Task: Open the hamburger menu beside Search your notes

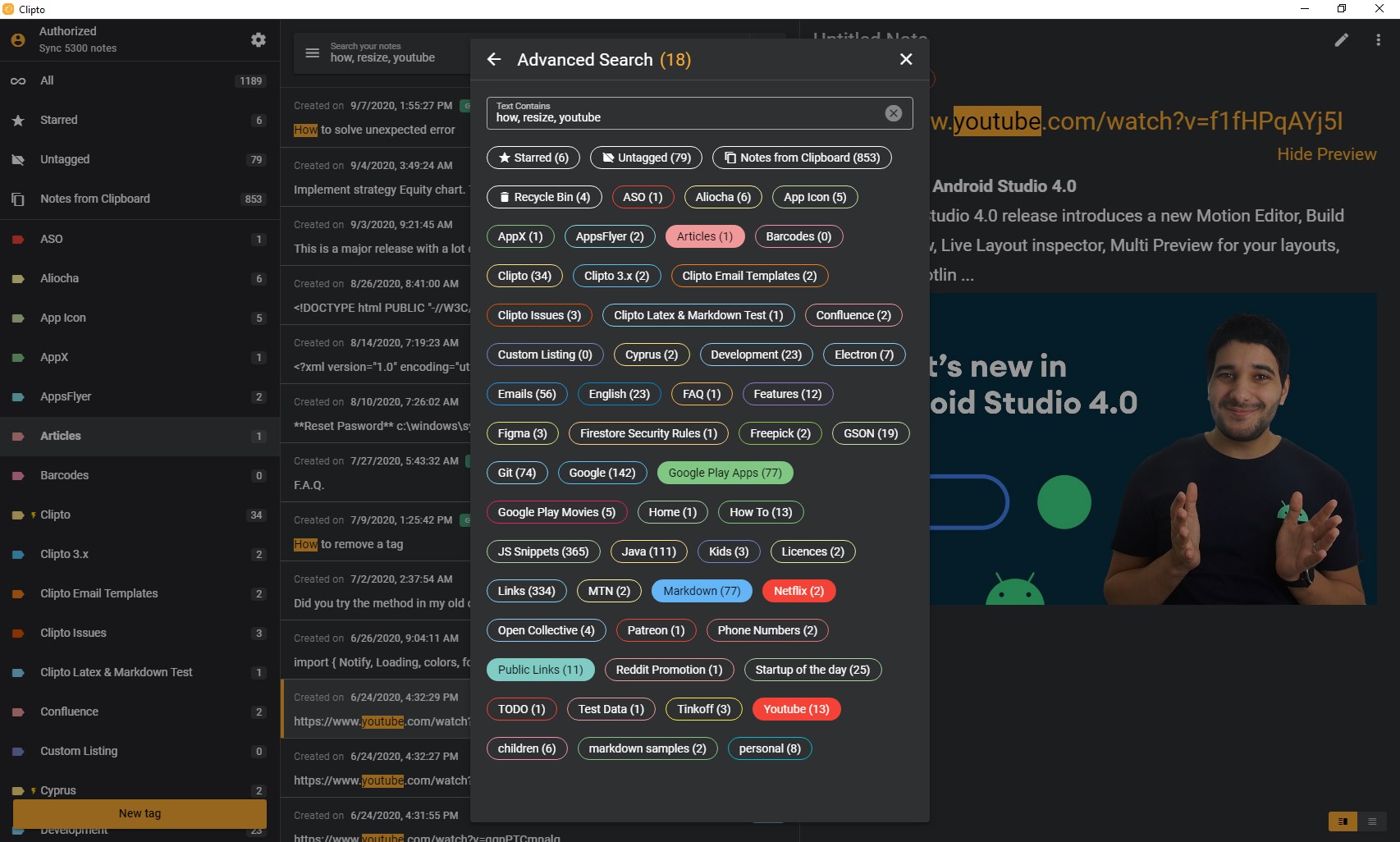Action: coord(312,53)
